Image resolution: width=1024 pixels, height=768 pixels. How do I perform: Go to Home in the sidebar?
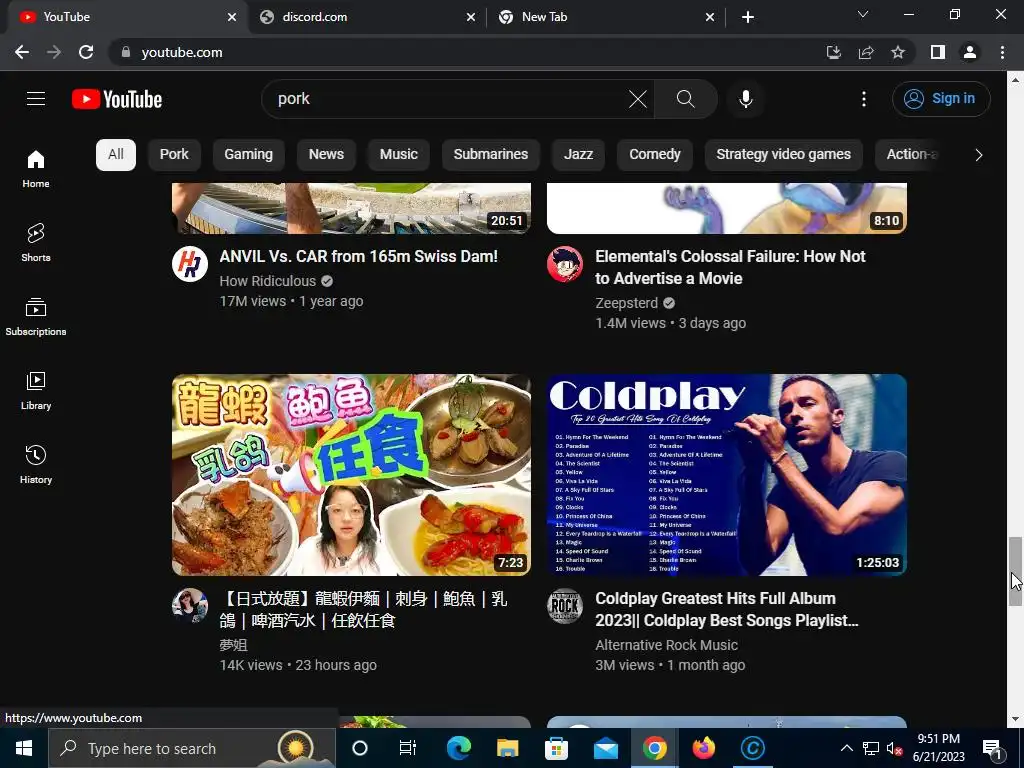point(36,168)
